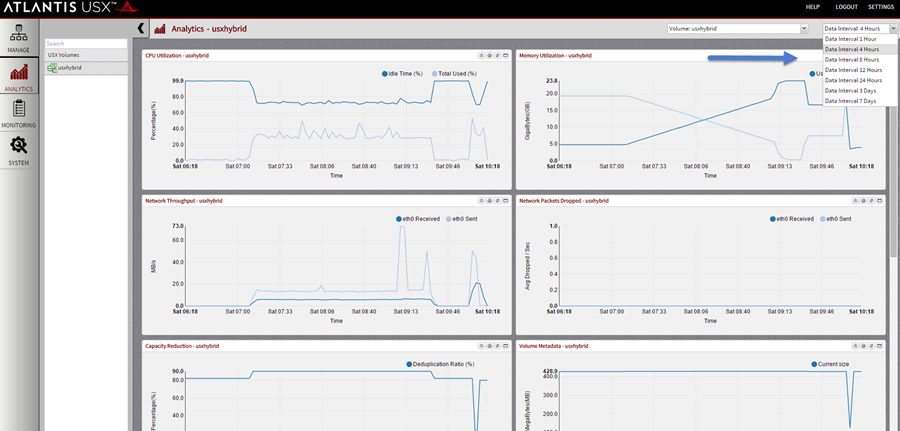
Task: Open the Manage section in sidebar
Action: tap(19, 38)
